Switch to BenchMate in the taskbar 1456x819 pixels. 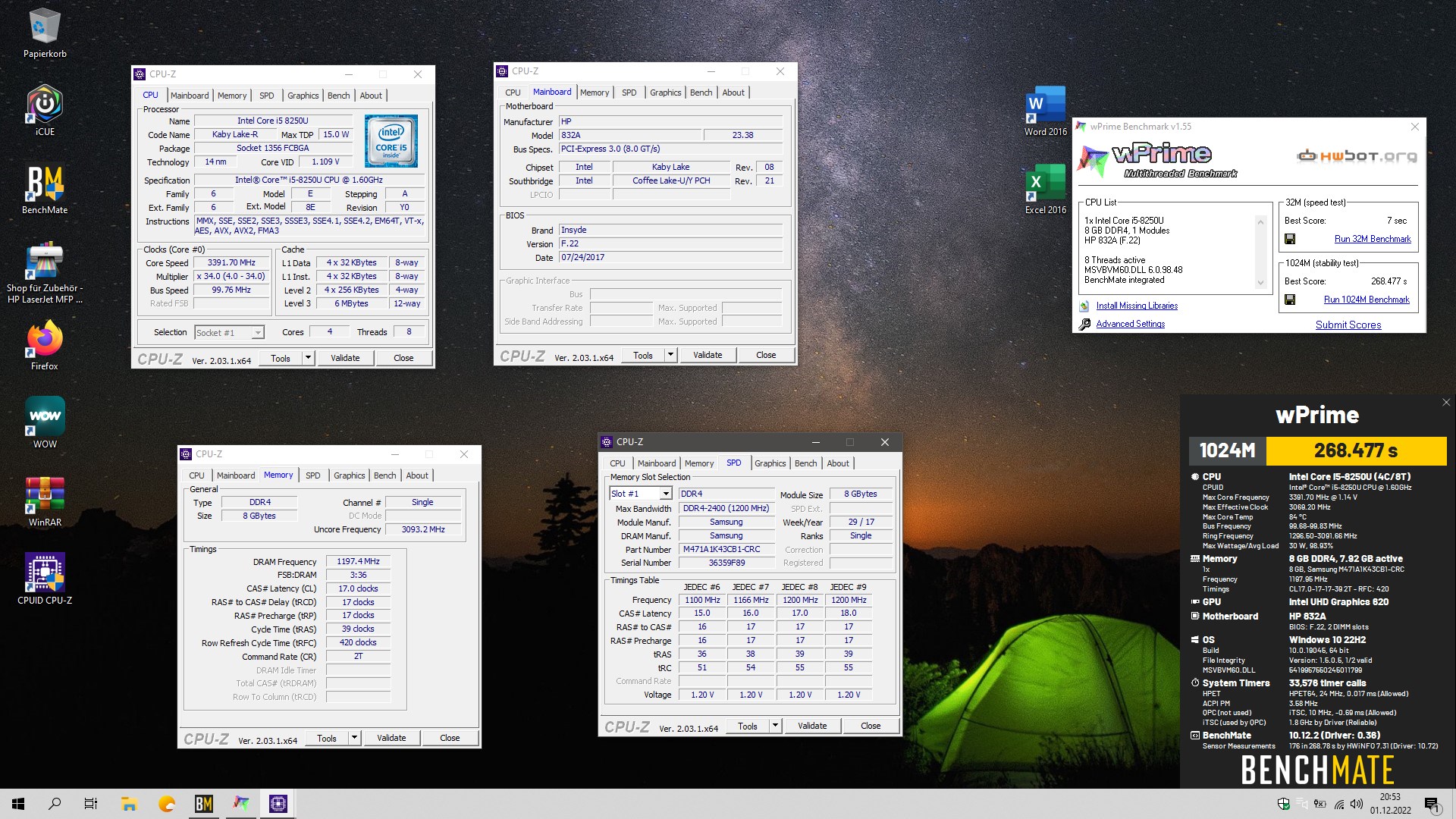point(204,804)
